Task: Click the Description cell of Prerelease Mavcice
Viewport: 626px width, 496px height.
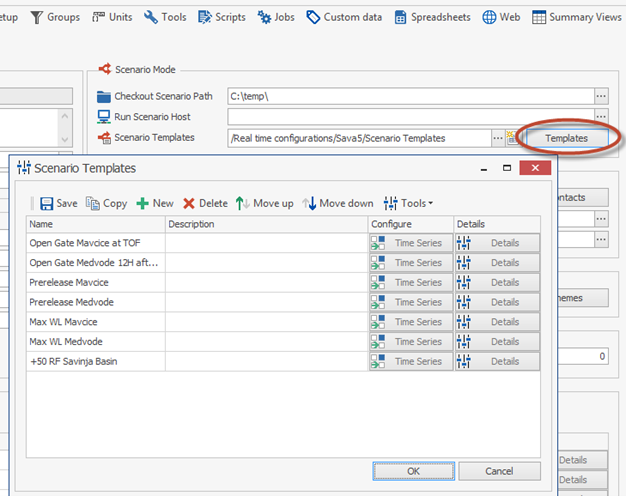Action: [x=266, y=282]
